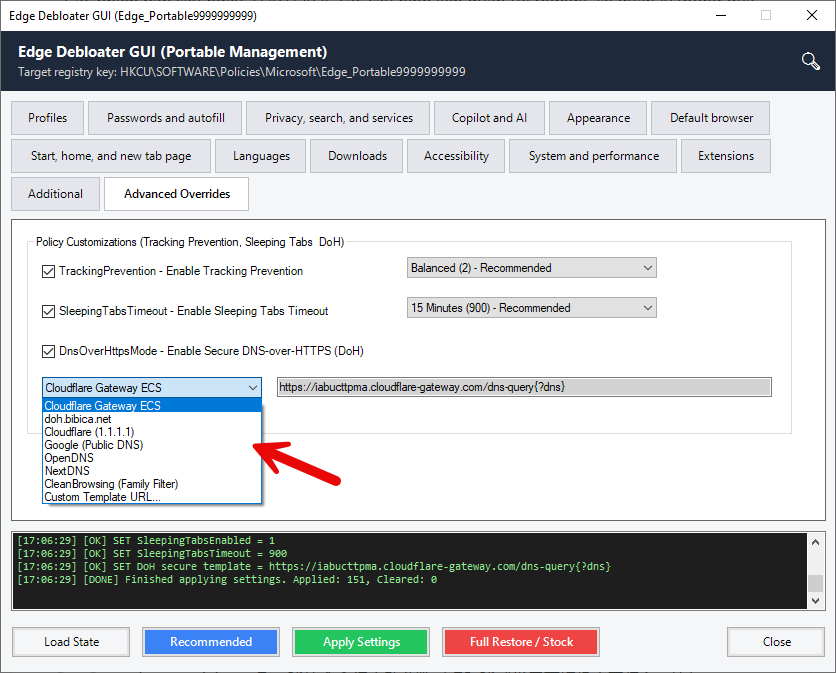Open the Accessibility tab
The image size is (836, 673).
[456, 156]
